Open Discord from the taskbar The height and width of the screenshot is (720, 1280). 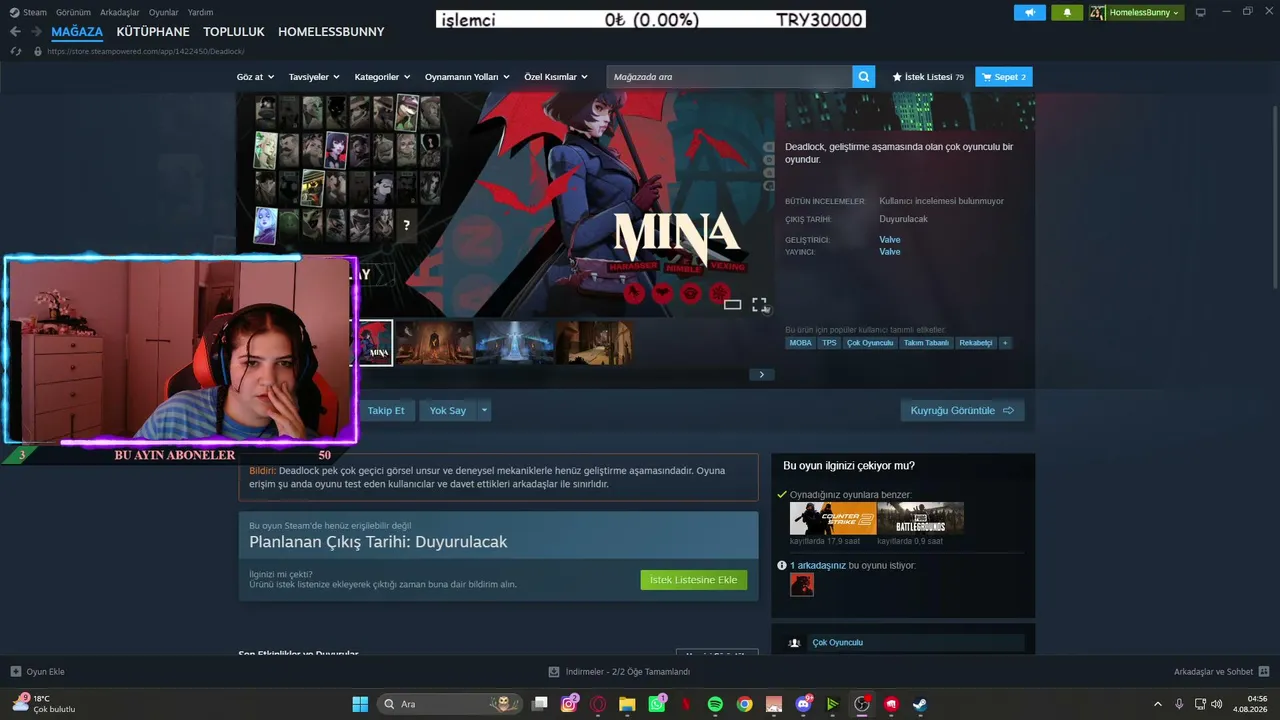(803, 704)
